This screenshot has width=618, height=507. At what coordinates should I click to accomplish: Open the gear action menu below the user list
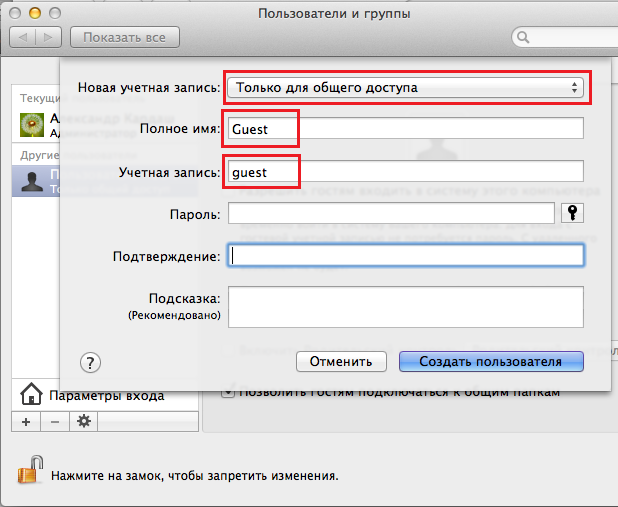coord(84,422)
